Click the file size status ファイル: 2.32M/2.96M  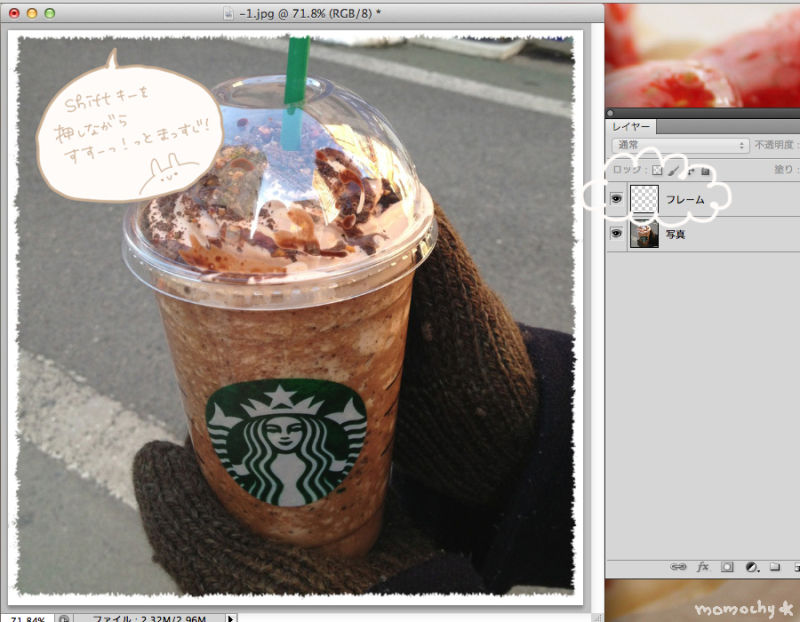(x=149, y=618)
